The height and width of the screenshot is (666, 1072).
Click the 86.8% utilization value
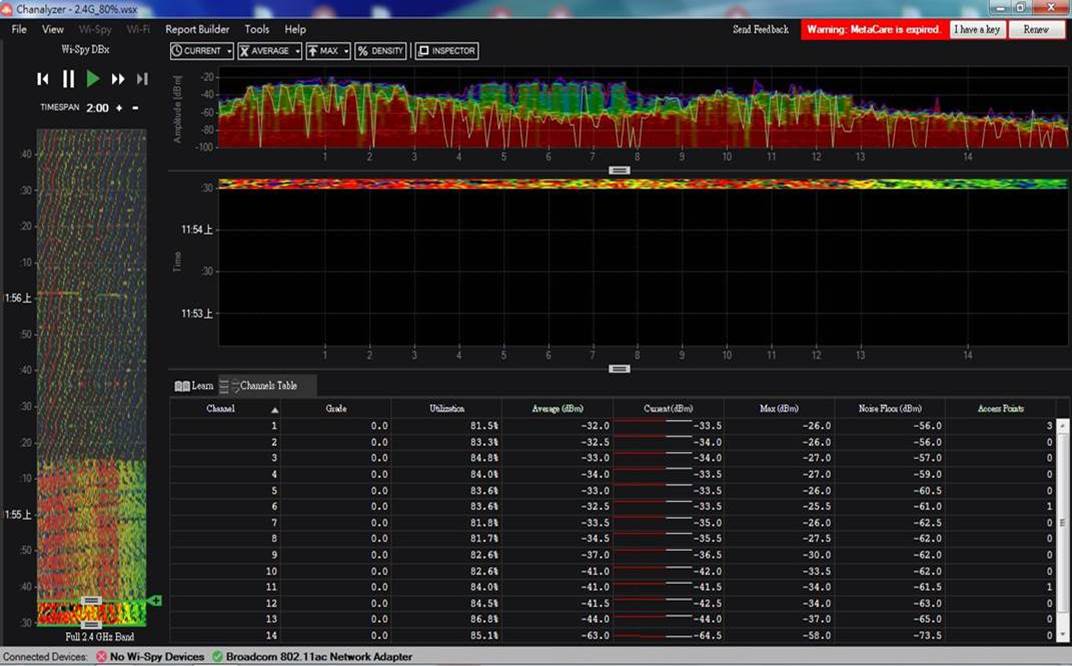(484, 620)
